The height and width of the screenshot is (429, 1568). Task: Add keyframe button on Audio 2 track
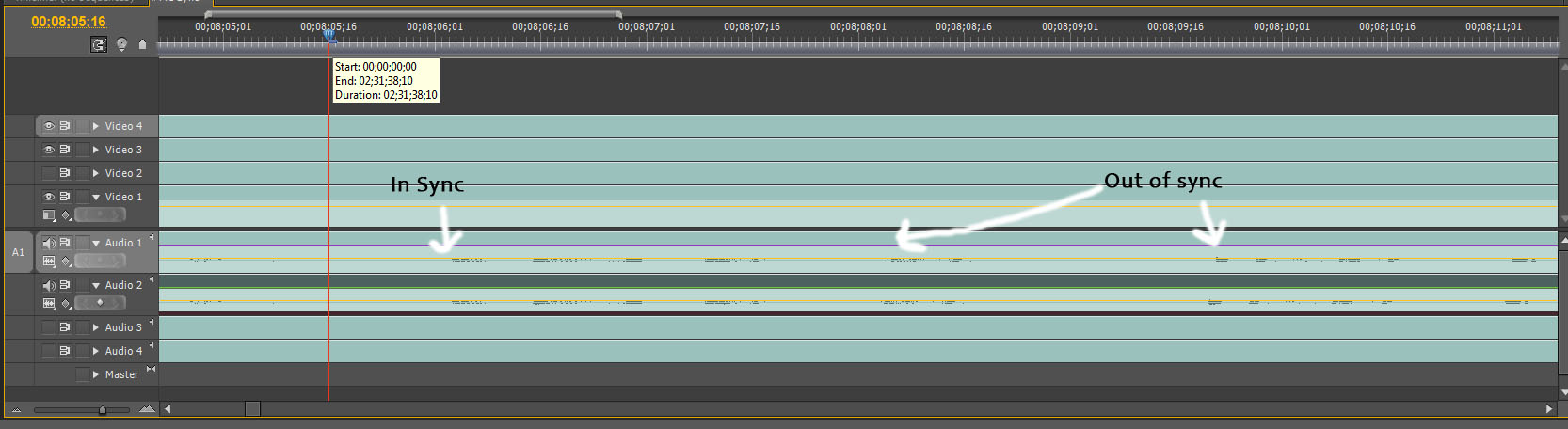coord(100,303)
